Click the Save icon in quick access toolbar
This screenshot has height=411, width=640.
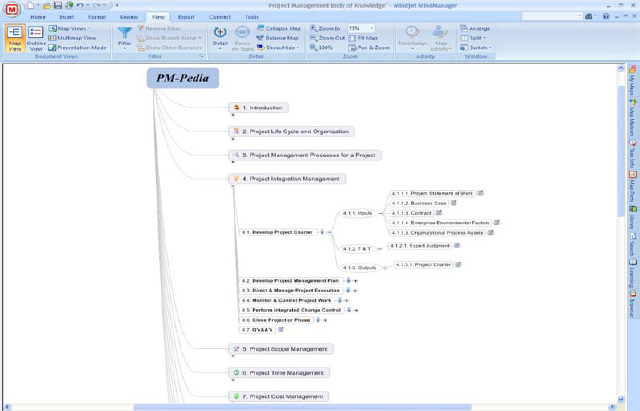click(58, 5)
